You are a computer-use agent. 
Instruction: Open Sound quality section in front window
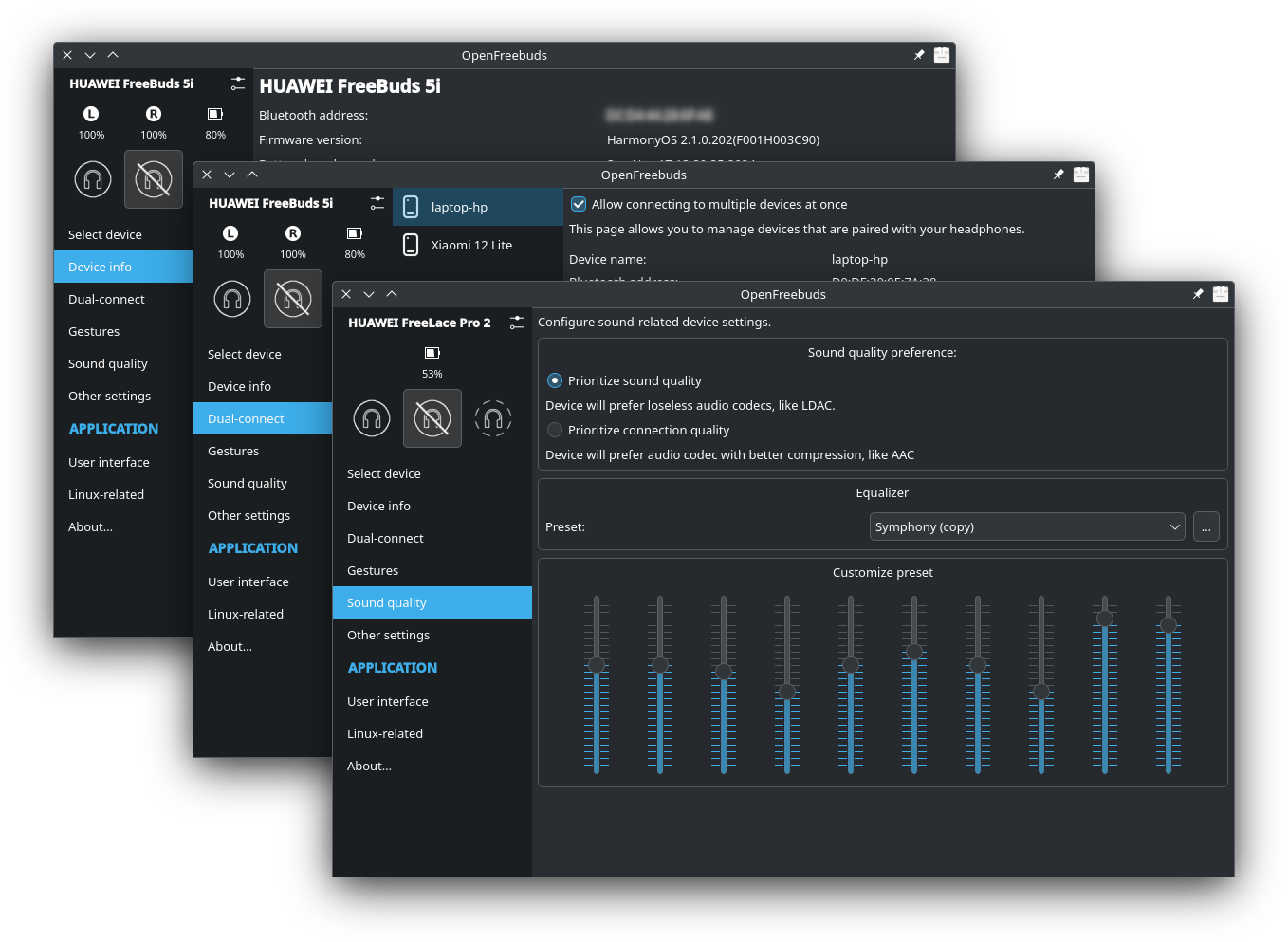[432, 602]
